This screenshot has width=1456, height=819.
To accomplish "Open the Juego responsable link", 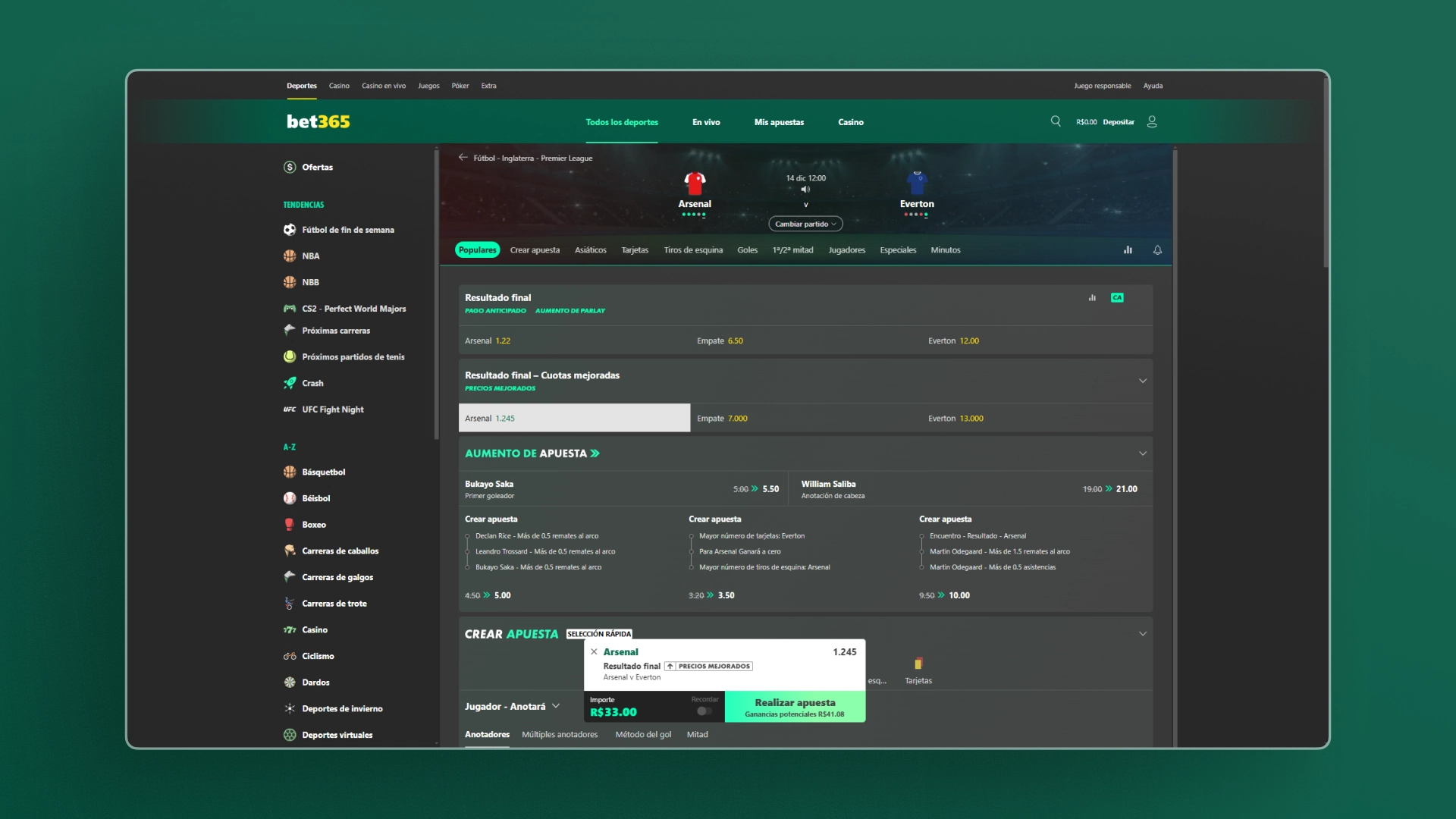I will click(x=1102, y=86).
